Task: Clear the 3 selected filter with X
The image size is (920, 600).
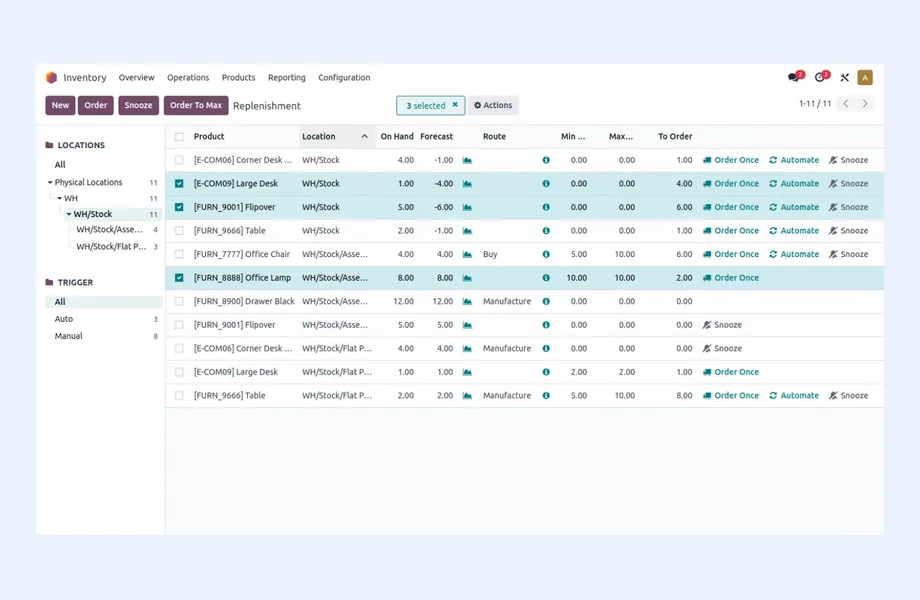Action: click(455, 105)
